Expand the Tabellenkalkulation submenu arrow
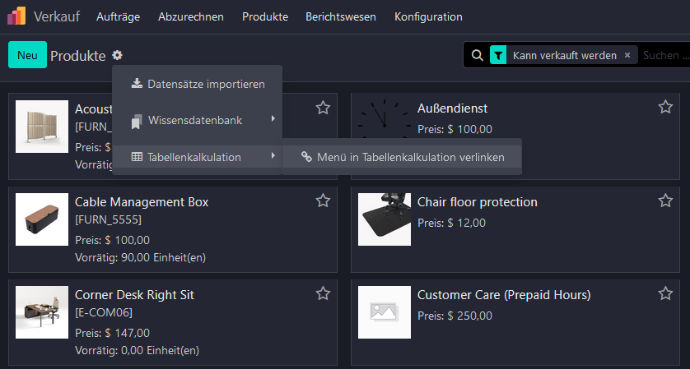The width and height of the screenshot is (690, 369). [273, 156]
